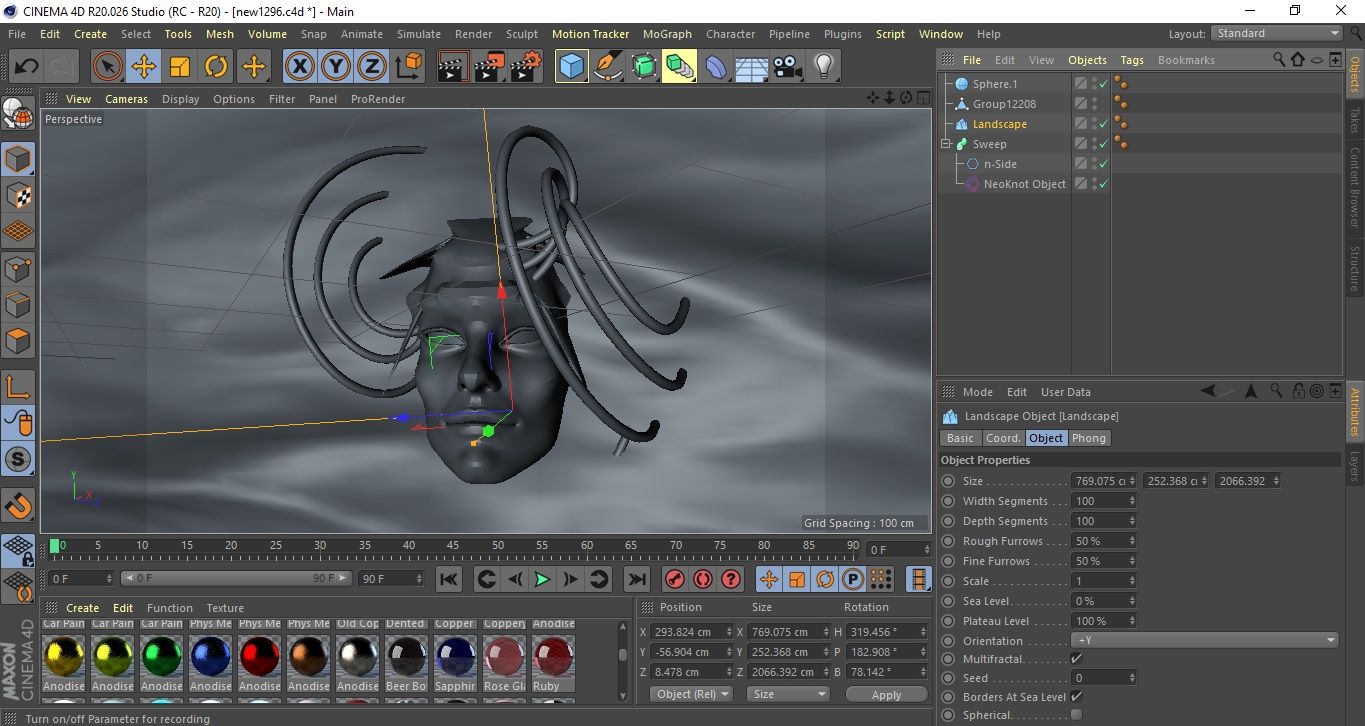Viewport: 1365px width, 726px height.
Task: Add a Cube primitive object
Action: pos(572,67)
